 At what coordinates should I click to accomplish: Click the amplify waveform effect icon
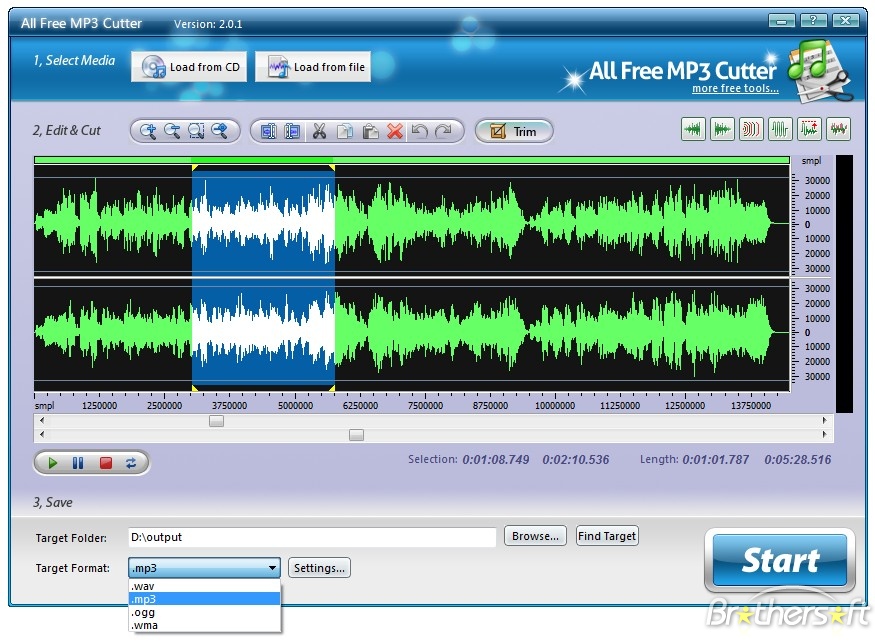click(780, 129)
